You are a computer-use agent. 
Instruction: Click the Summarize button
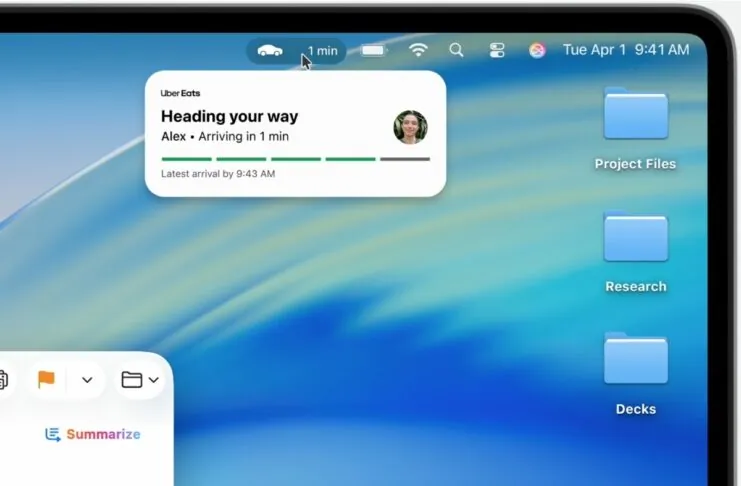coord(93,434)
